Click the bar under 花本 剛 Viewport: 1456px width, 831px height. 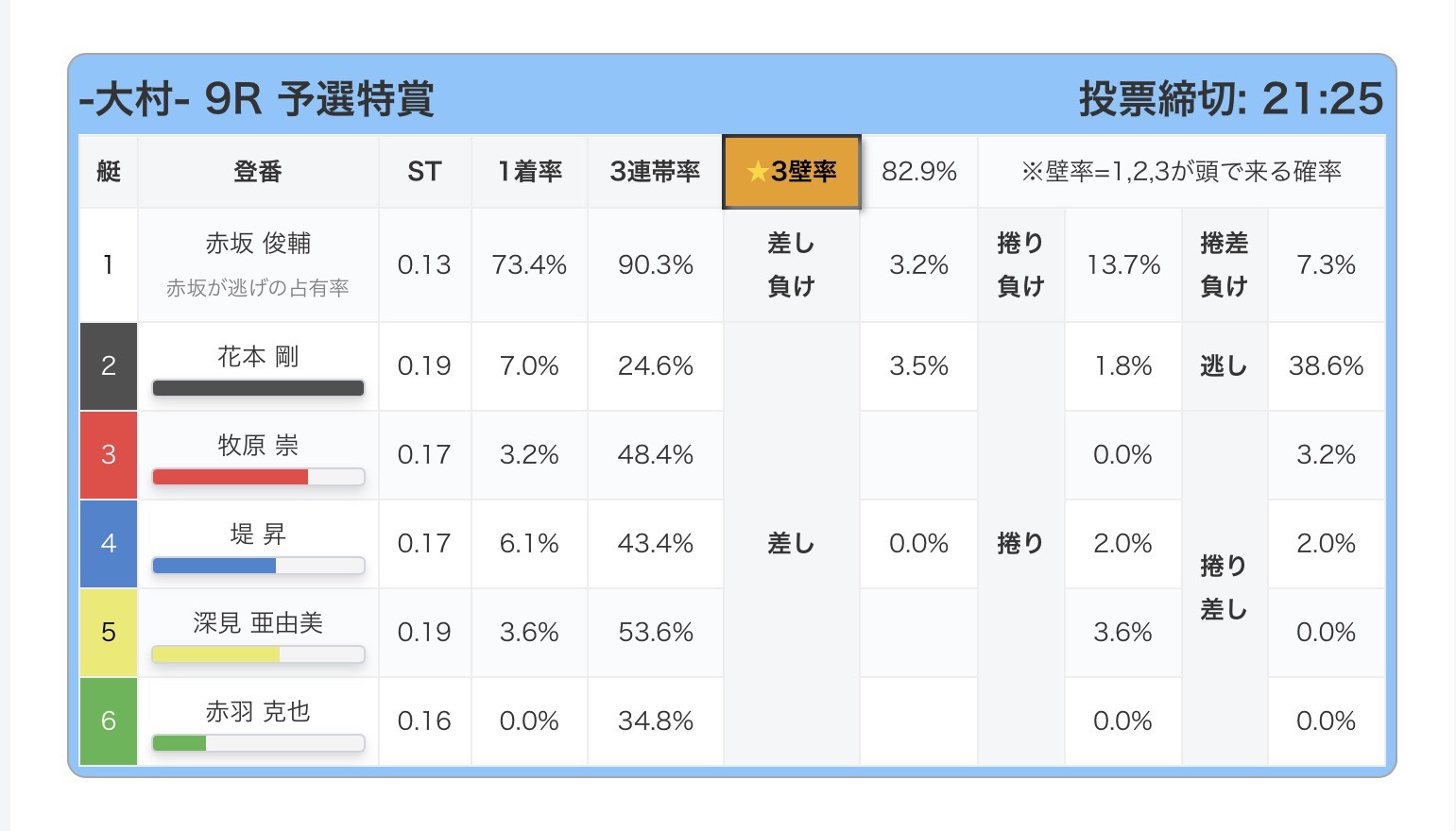pyautogui.click(x=258, y=388)
